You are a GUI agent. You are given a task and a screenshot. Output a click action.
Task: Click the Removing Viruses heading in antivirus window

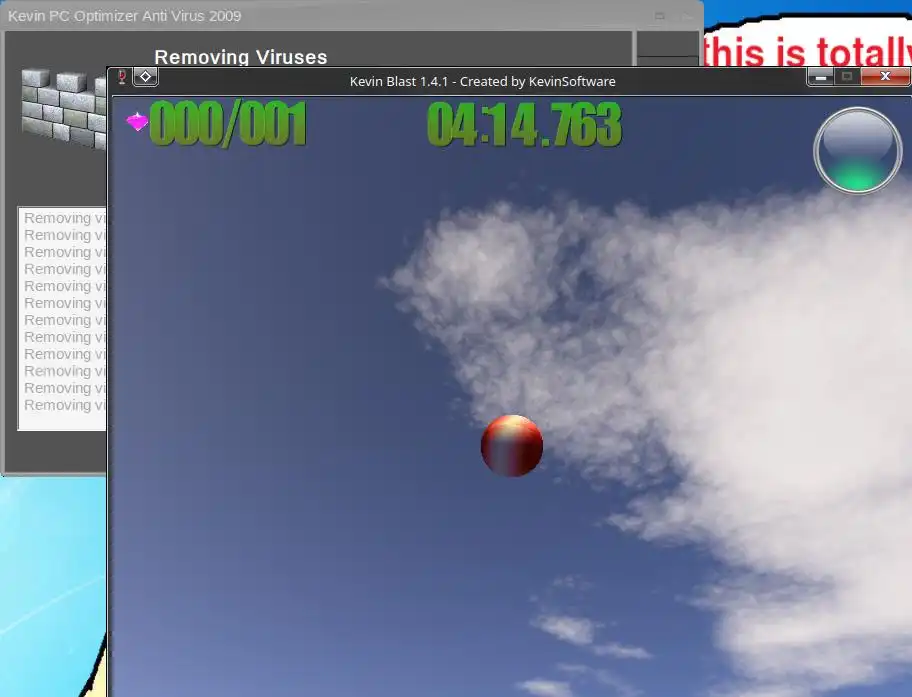click(x=240, y=57)
